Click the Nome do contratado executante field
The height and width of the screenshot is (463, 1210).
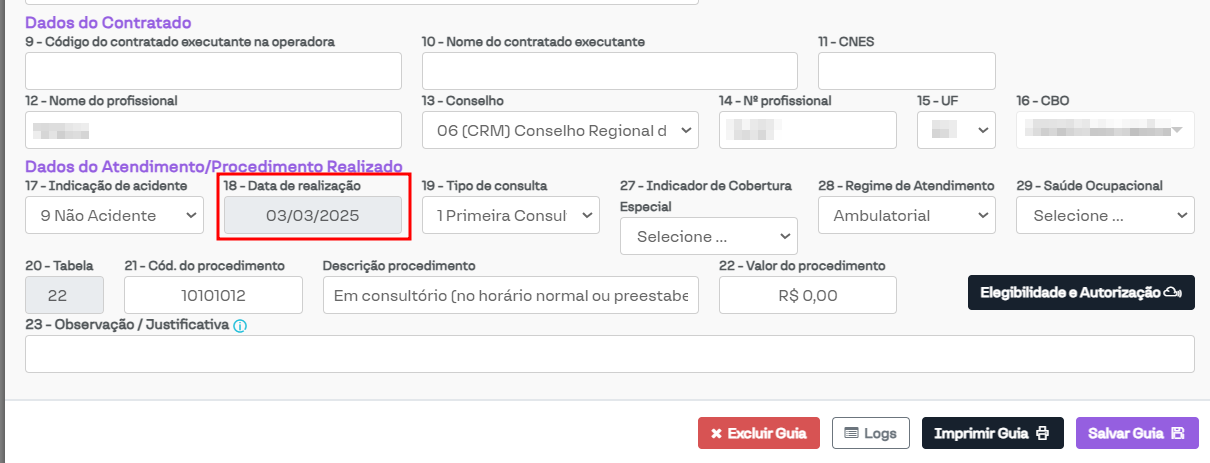[610, 71]
